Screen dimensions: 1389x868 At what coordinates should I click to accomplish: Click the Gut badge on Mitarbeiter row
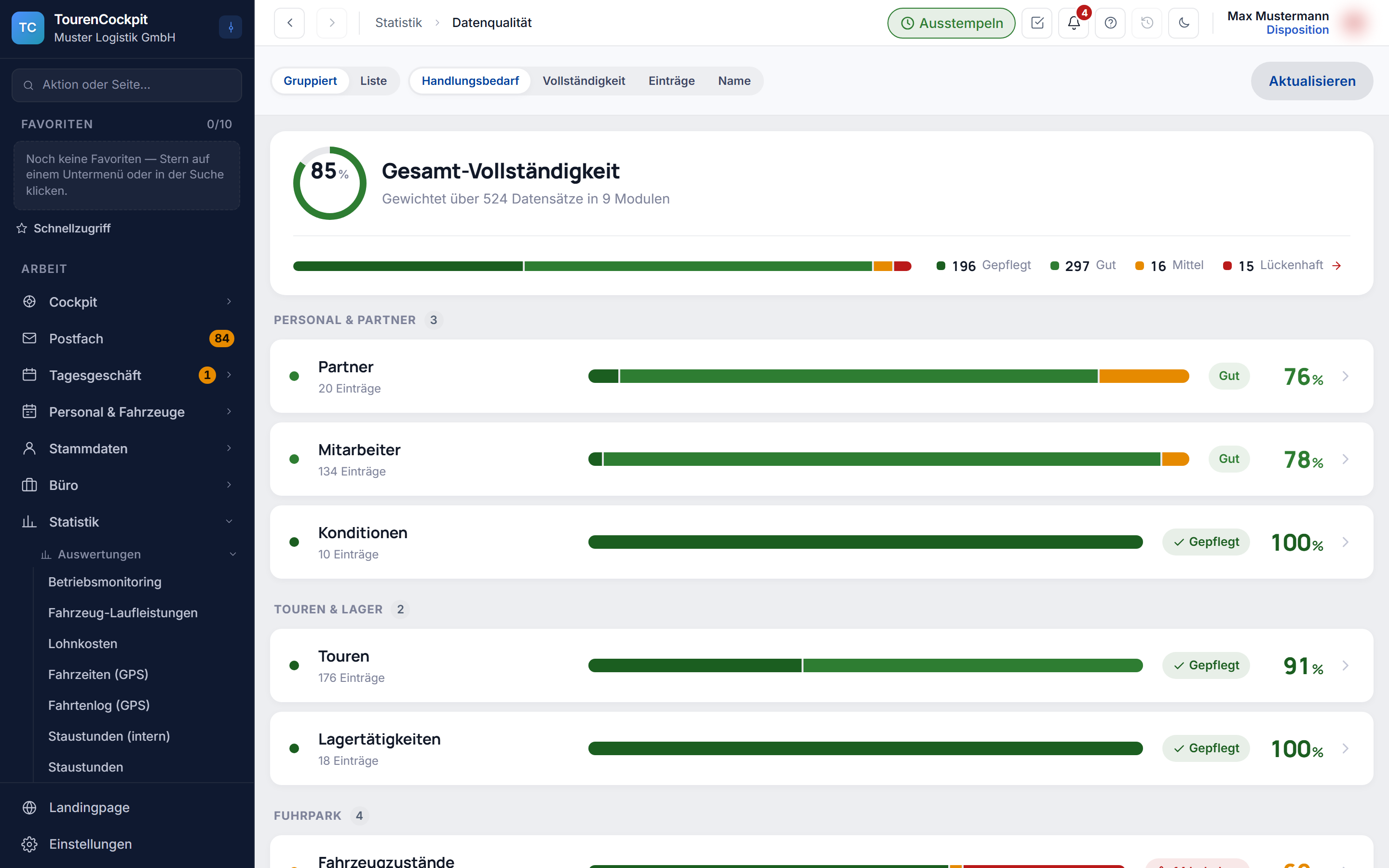tap(1229, 459)
